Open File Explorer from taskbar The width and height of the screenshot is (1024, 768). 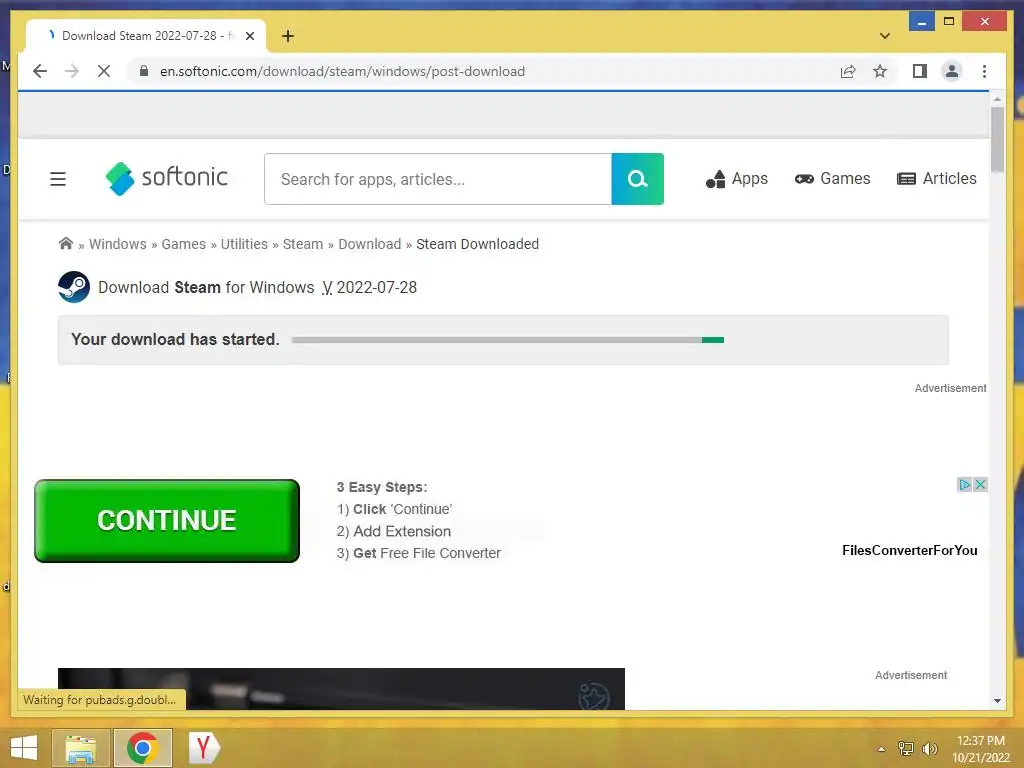pos(81,748)
